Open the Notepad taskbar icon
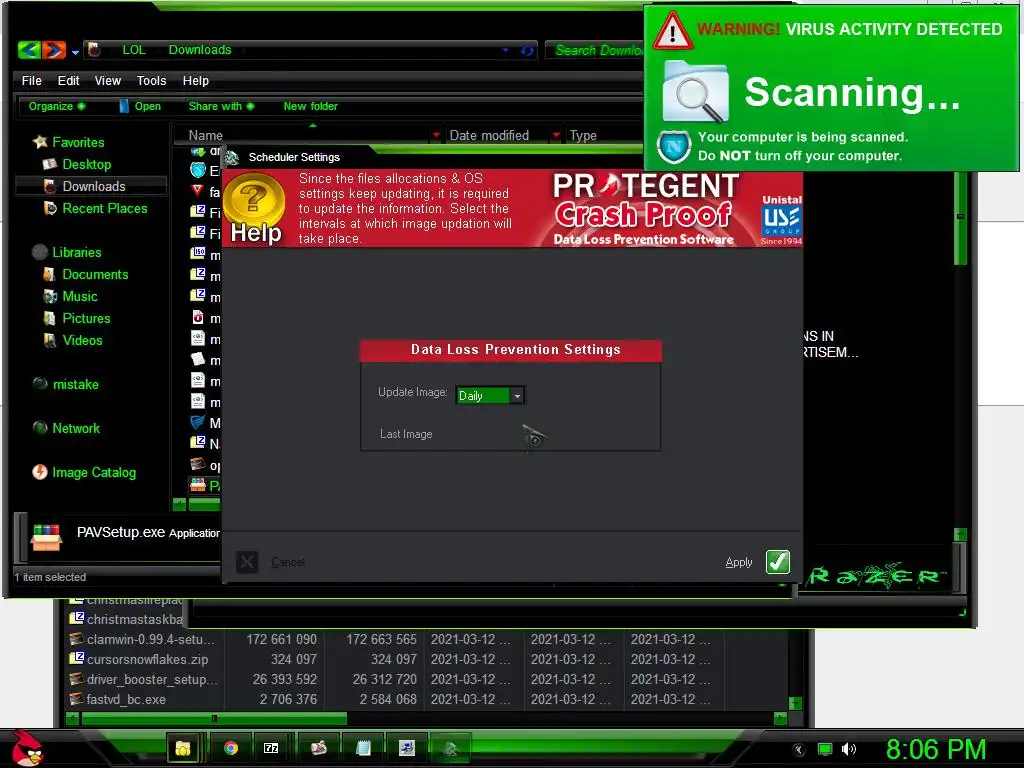The height and width of the screenshot is (768, 1024). pyautogui.click(x=363, y=748)
